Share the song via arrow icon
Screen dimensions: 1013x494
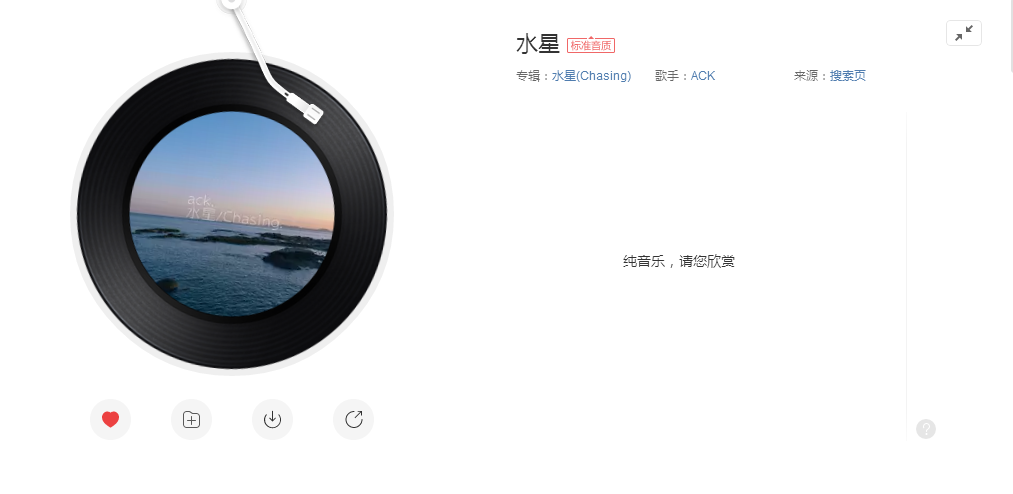coord(353,420)
